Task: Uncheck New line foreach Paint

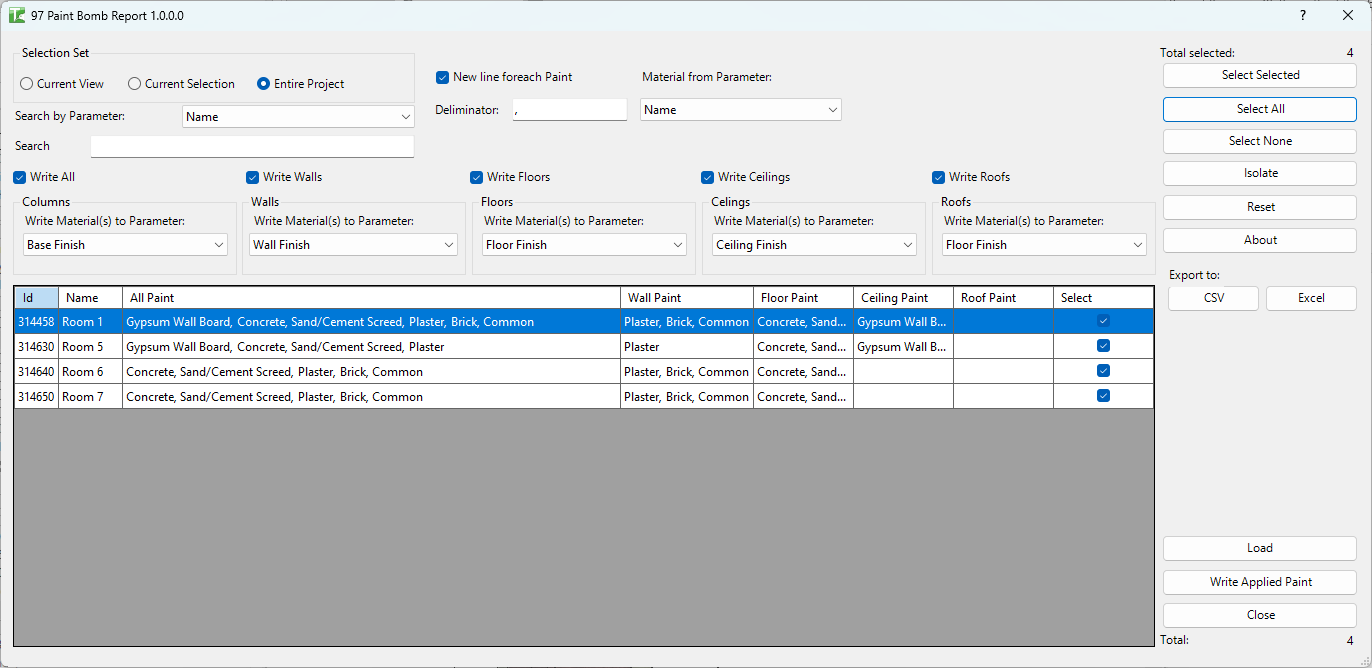Action: point(442,76)
